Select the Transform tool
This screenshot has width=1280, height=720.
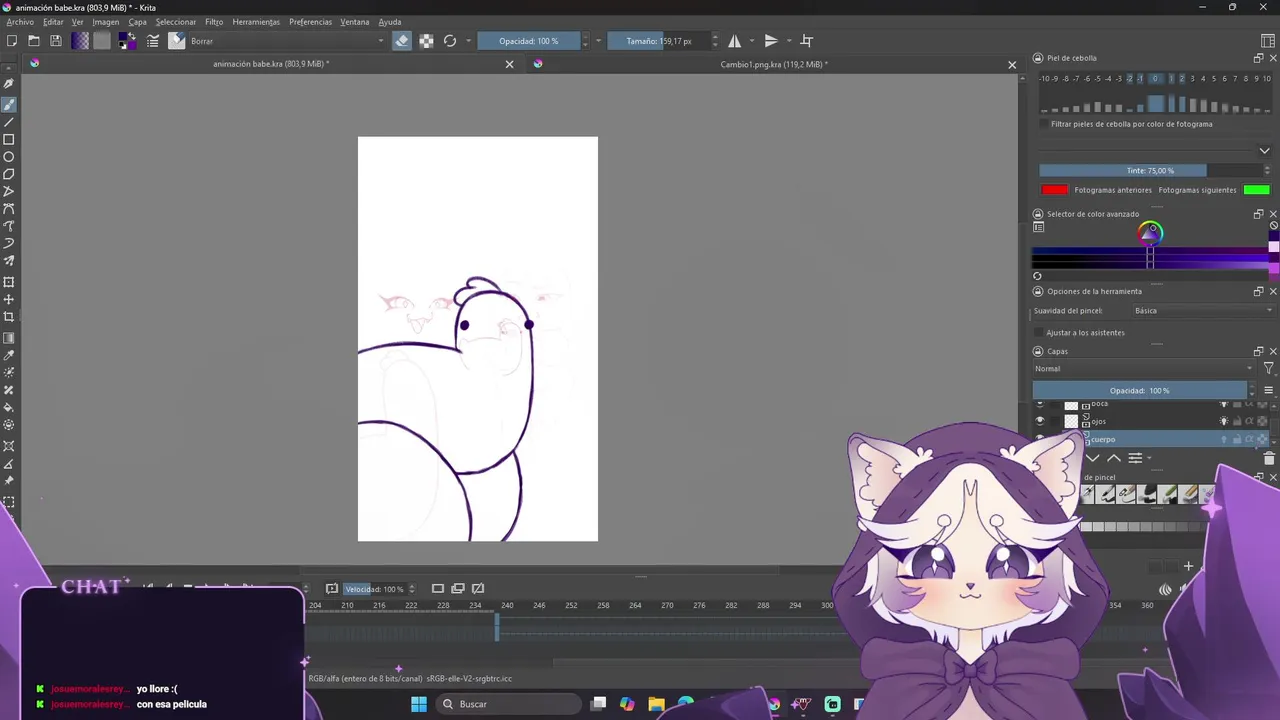(9, 282)
